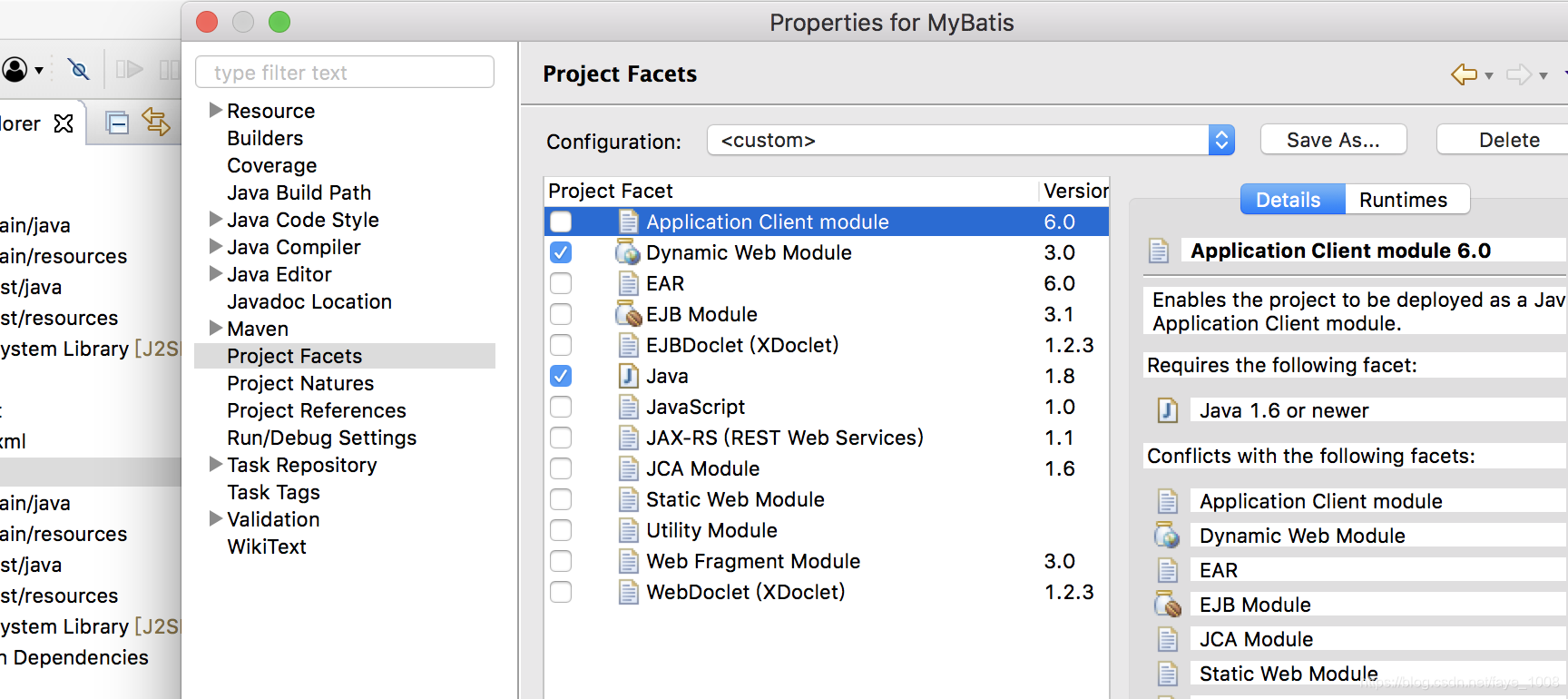Click the EJB Module bean icon in facet list
Viewport: 1568px width, 699px height.
tap(627, 314)
